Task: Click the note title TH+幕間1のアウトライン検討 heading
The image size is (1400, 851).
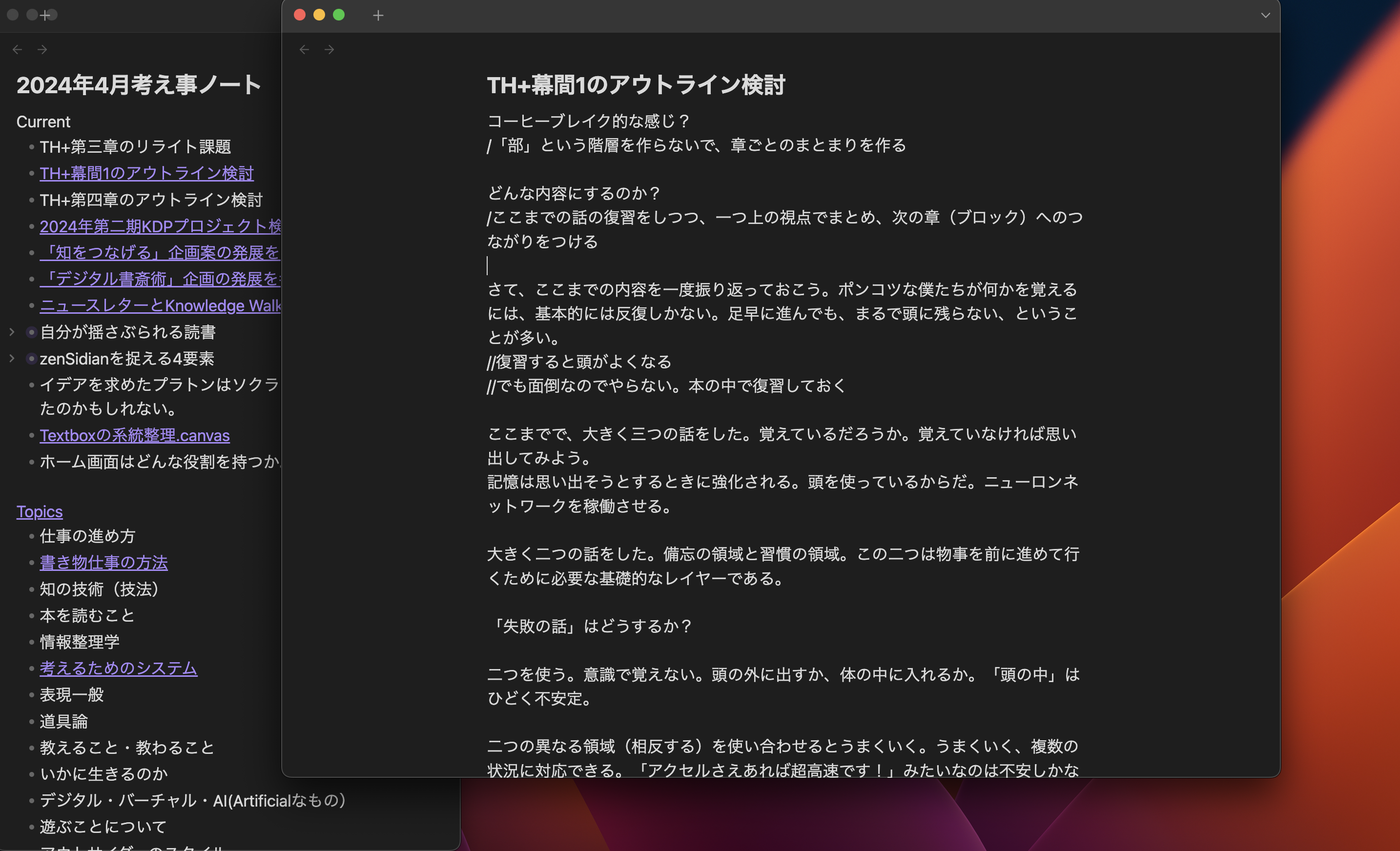Action: pyautogui.click(x=636, y=85)
